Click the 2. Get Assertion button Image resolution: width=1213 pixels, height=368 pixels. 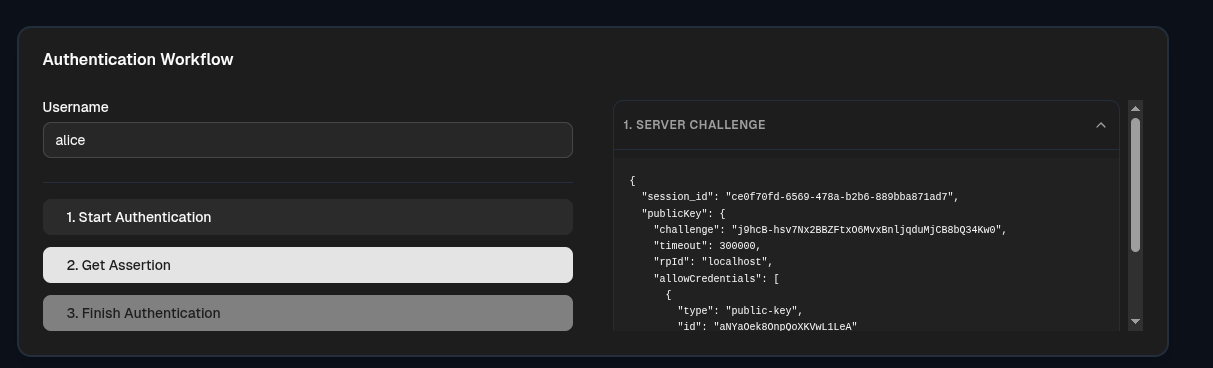pos(308,265)
